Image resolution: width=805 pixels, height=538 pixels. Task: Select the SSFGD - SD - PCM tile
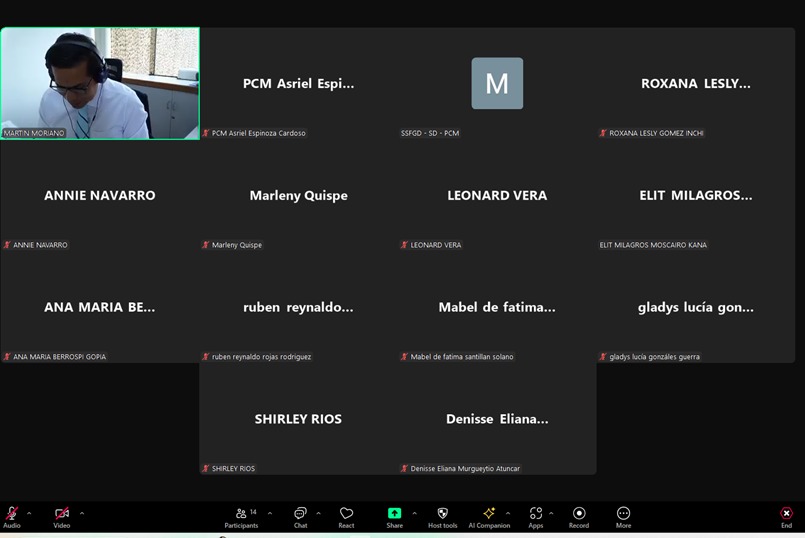click(497, 84)
